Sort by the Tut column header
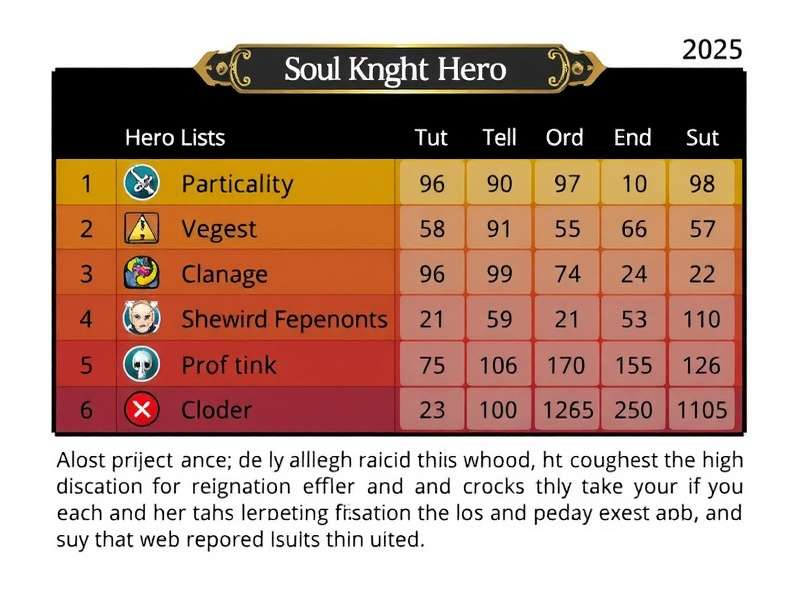This screenshot has width=800, height=600. click(431, 138)
